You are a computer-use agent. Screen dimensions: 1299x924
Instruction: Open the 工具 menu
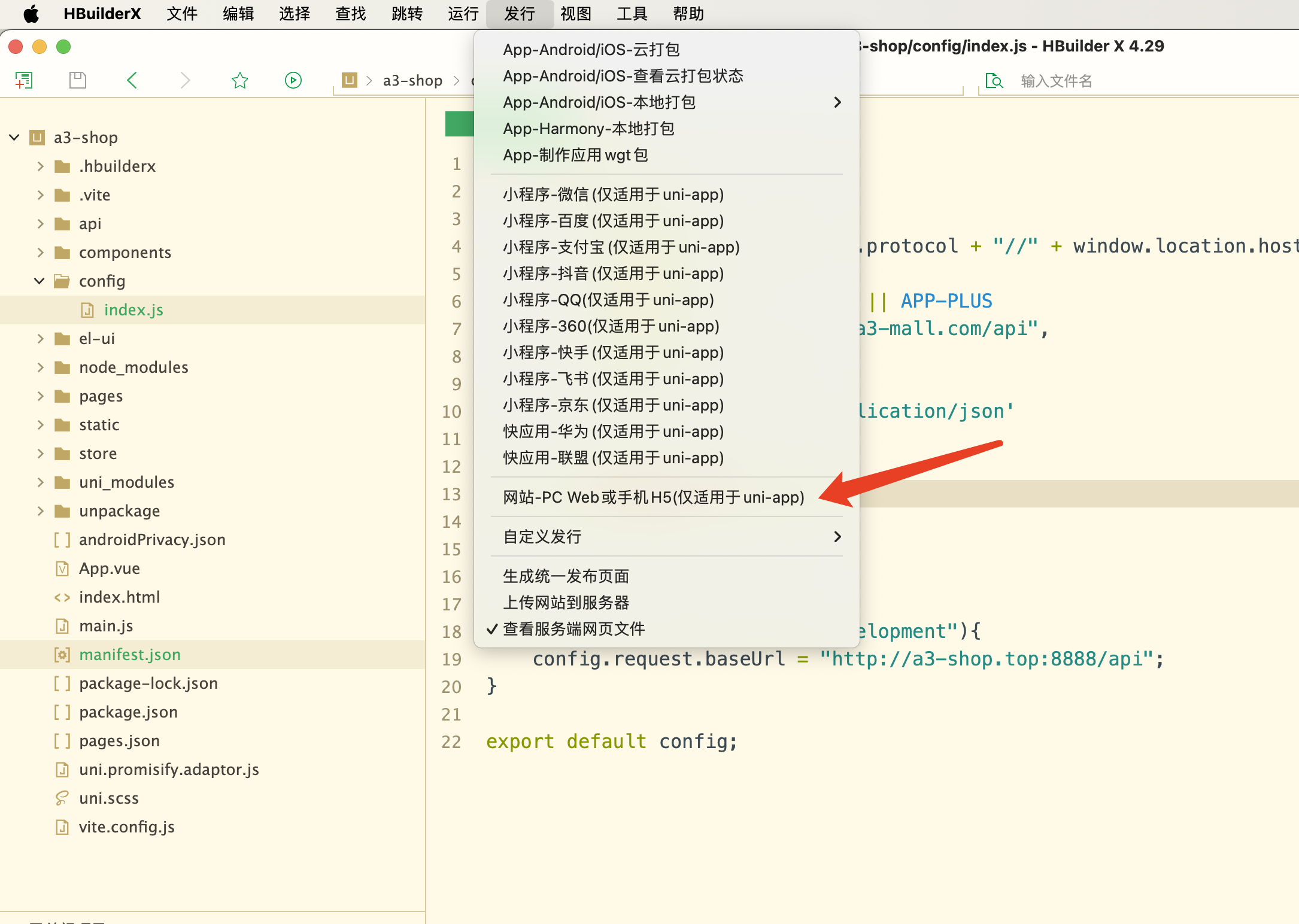point(632,14)
